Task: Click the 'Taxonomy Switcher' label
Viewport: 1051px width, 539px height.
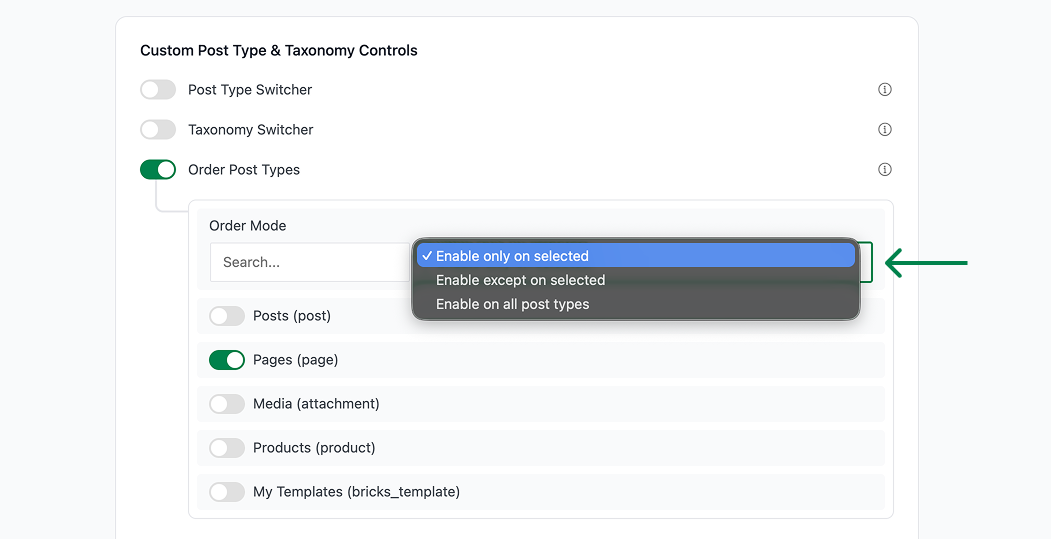Action: (x=251, y=130)
